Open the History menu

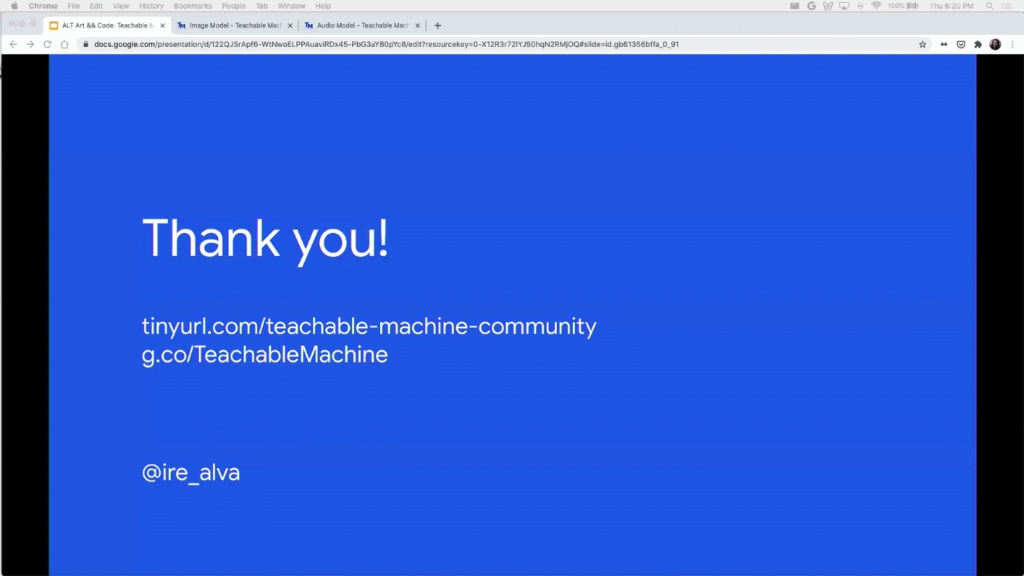click(x=151, y=6)
